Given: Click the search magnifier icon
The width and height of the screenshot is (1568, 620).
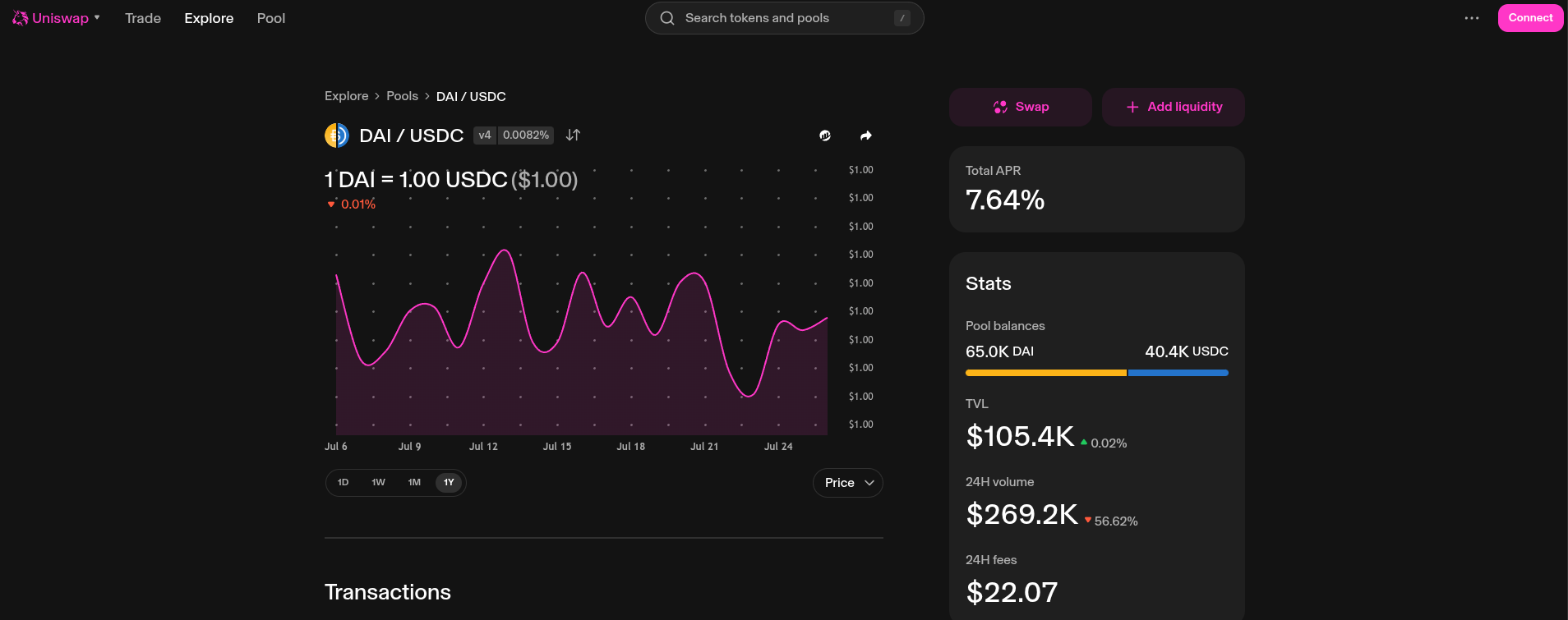Looking at the screenshot, I should [x=667, y=18].
